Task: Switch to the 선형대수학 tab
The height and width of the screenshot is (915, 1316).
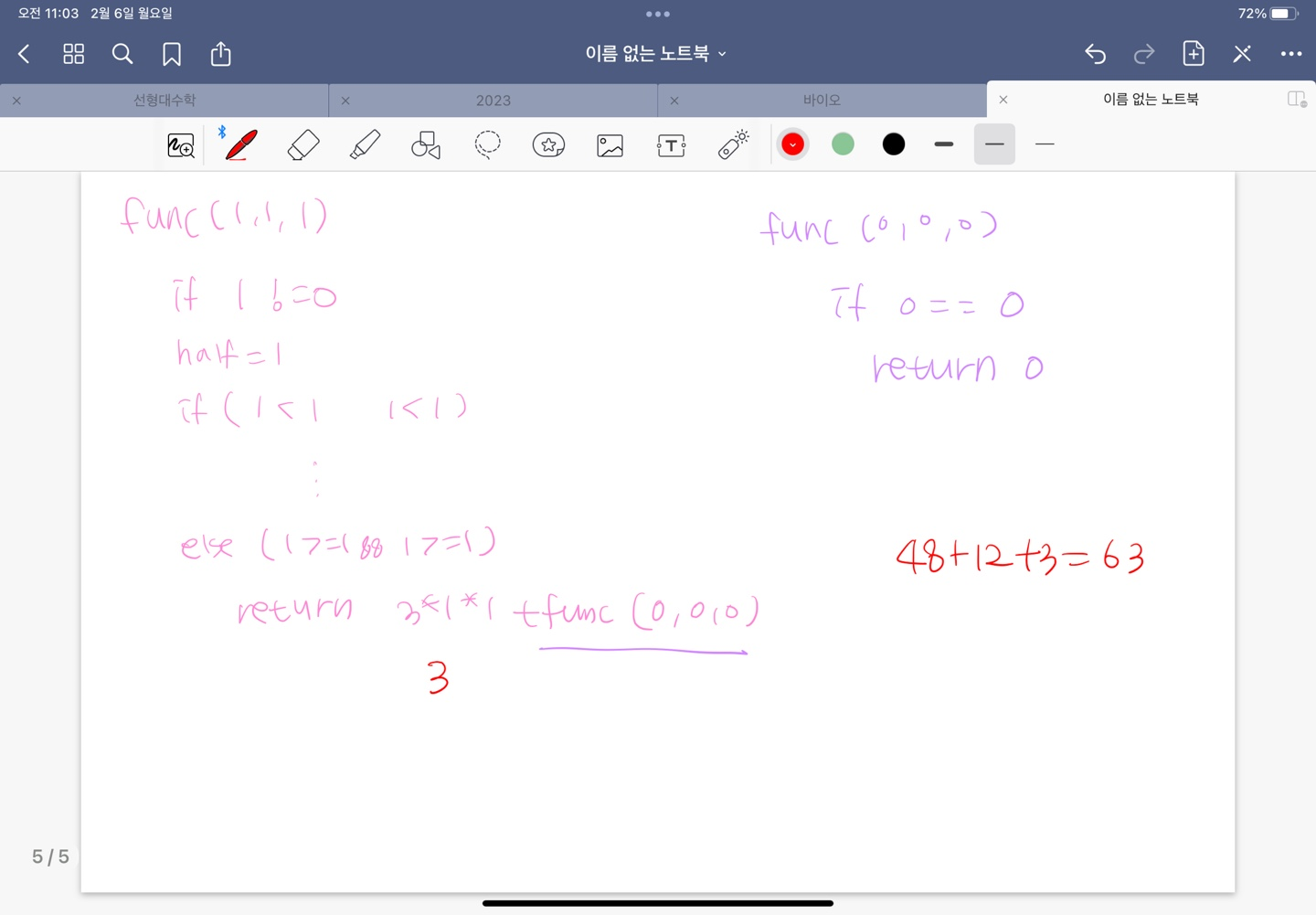Action: pyautogui.click(x=164, y=101)
